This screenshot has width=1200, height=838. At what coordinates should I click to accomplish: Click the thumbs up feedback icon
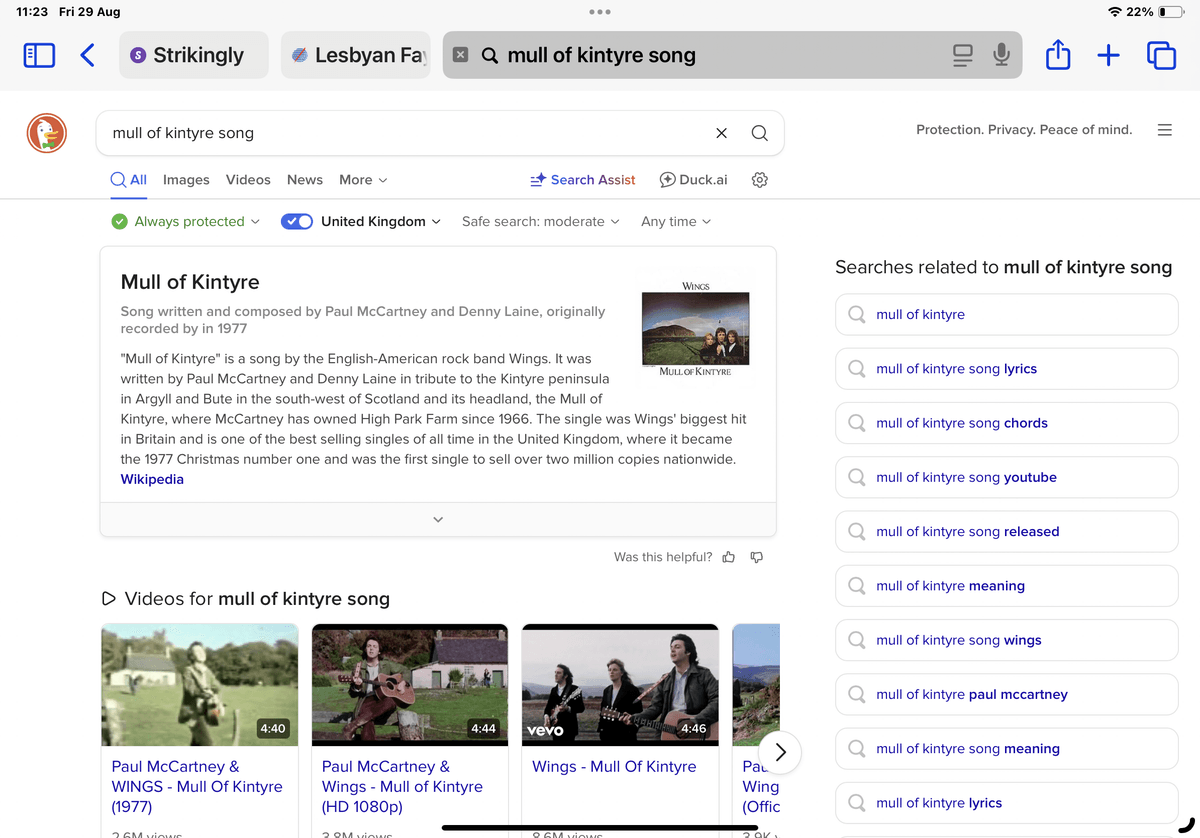[x=728, y=557]
